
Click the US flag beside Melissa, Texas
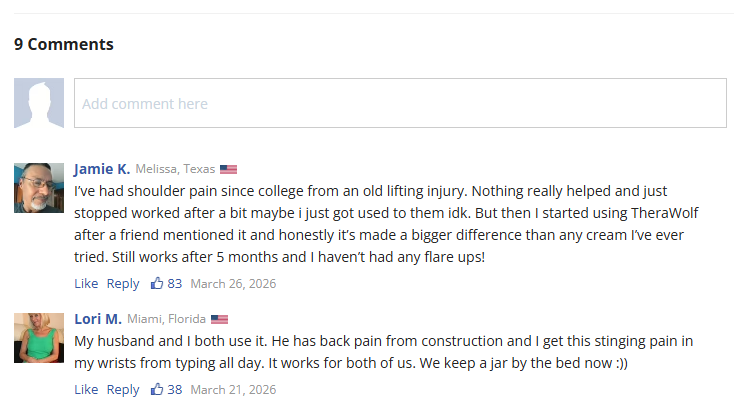[228, 169]
